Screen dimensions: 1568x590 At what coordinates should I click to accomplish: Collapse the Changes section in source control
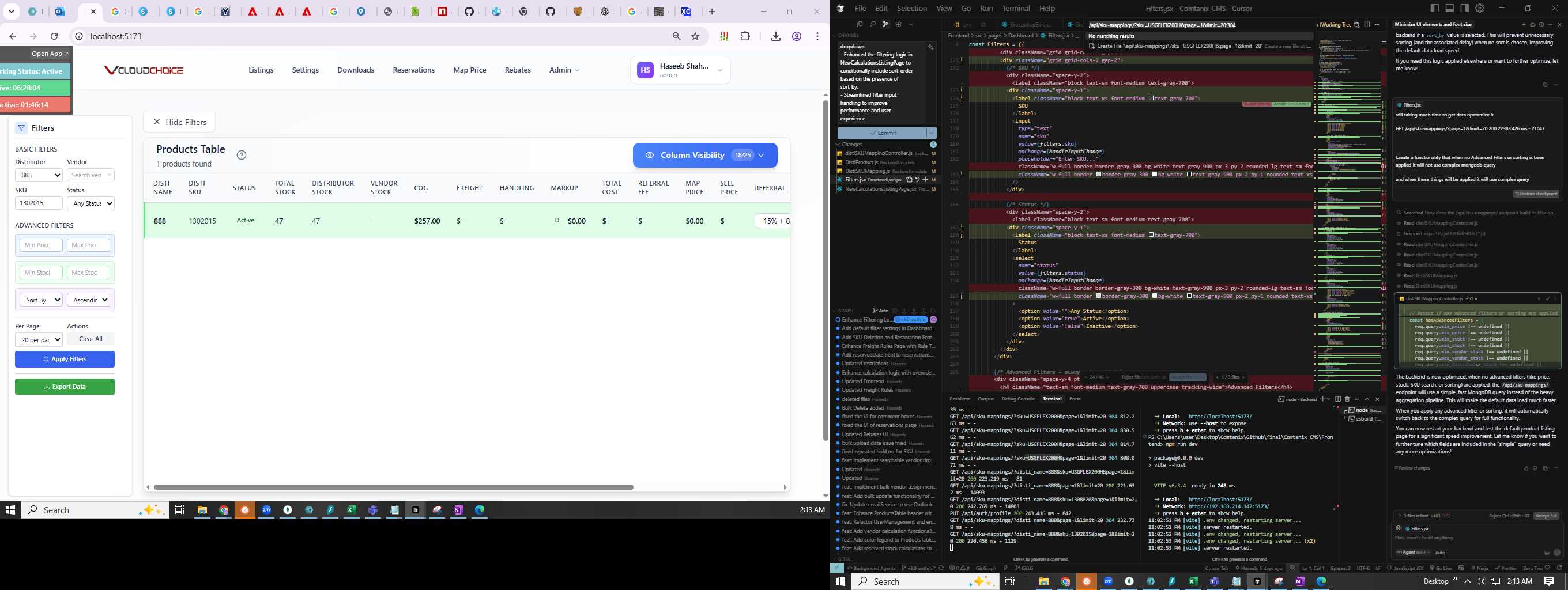(x=838, y=145)
